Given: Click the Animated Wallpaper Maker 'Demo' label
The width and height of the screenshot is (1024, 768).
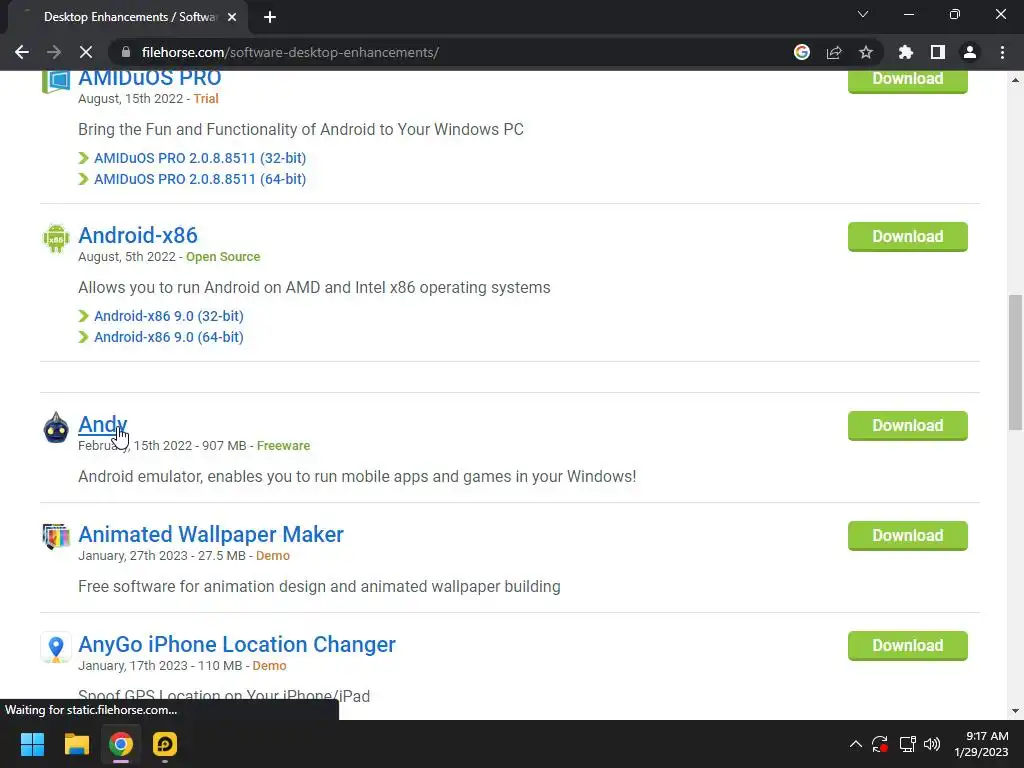Looking at the screenshot, I should tap(273, 556).
